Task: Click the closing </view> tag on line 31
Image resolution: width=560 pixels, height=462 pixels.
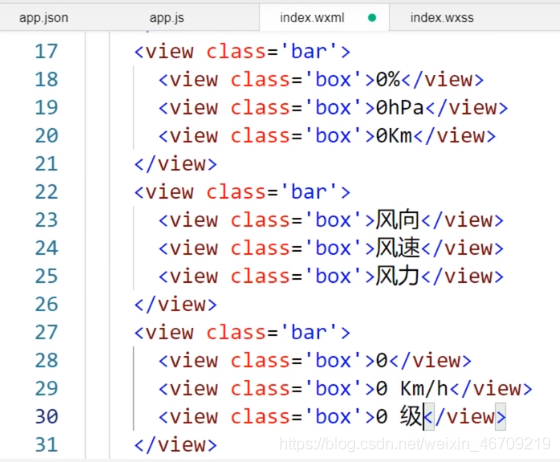Action: (x=175, y=445)
